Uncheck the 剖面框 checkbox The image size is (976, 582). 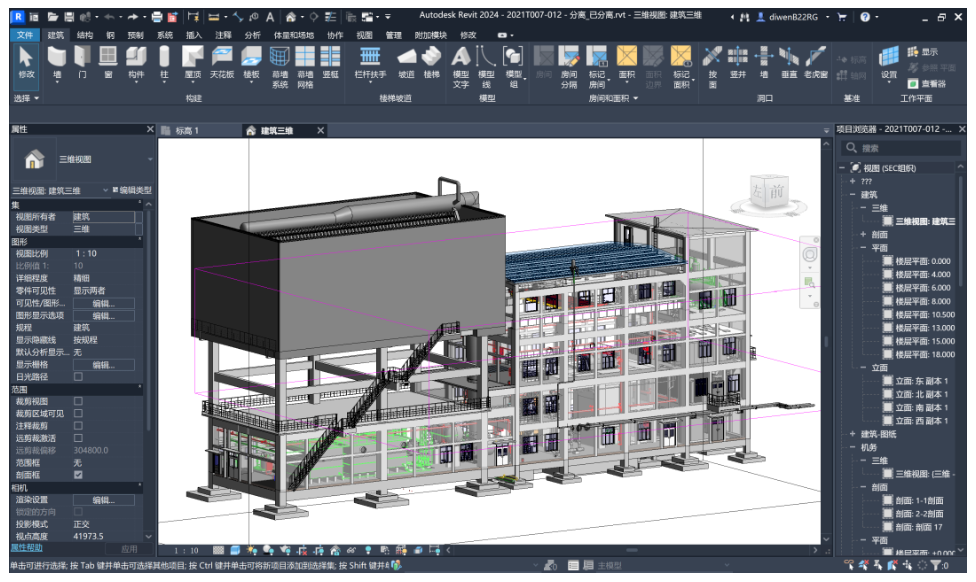79,475
